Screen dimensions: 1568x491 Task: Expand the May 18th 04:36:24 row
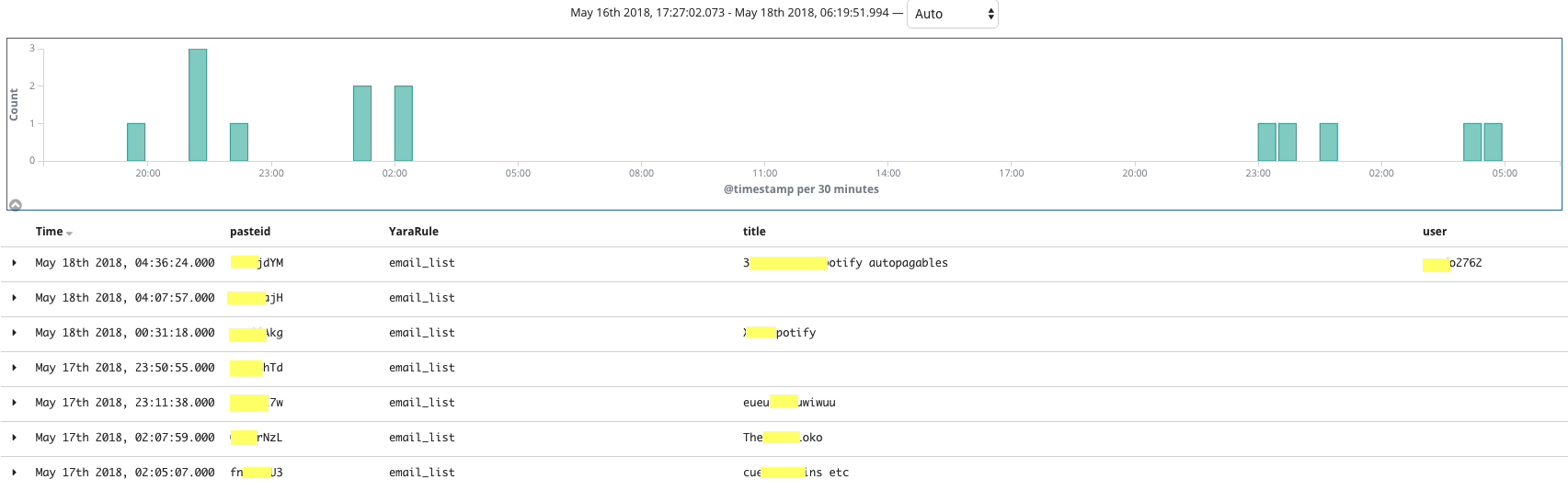pos(15,263)
